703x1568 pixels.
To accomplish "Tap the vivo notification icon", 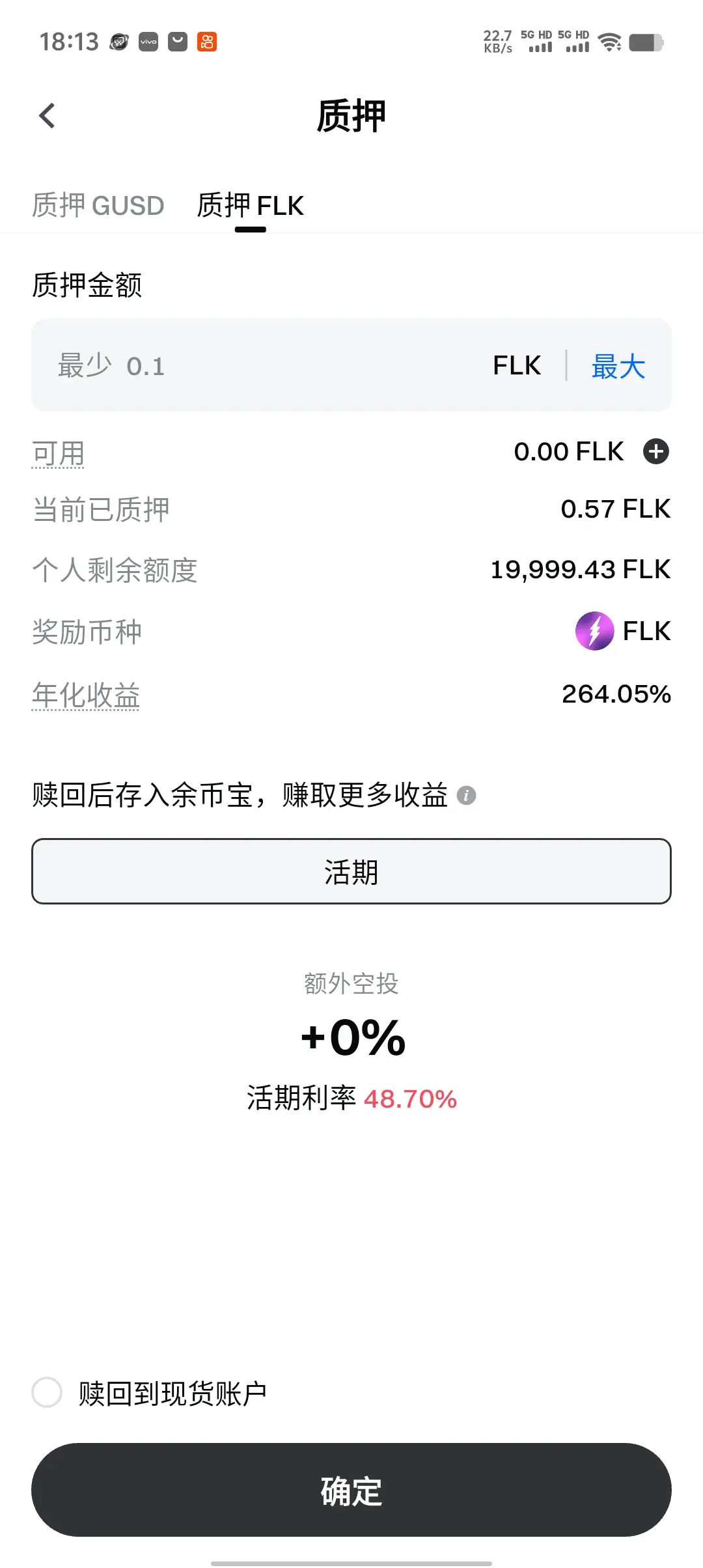I will tap(148, 42).
